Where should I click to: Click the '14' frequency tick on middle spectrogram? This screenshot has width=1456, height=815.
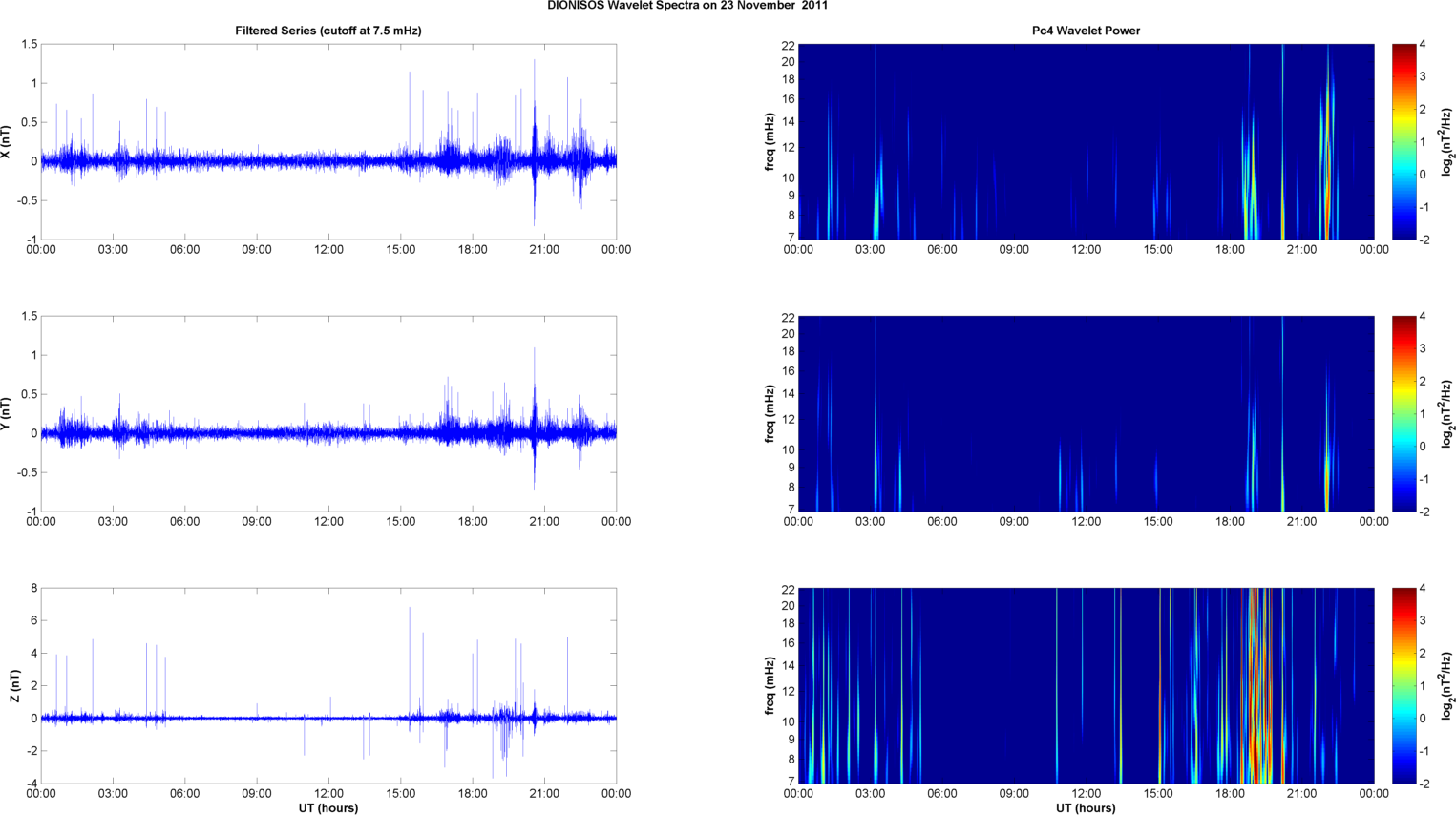pyautogui.click(x=789, y=393)
